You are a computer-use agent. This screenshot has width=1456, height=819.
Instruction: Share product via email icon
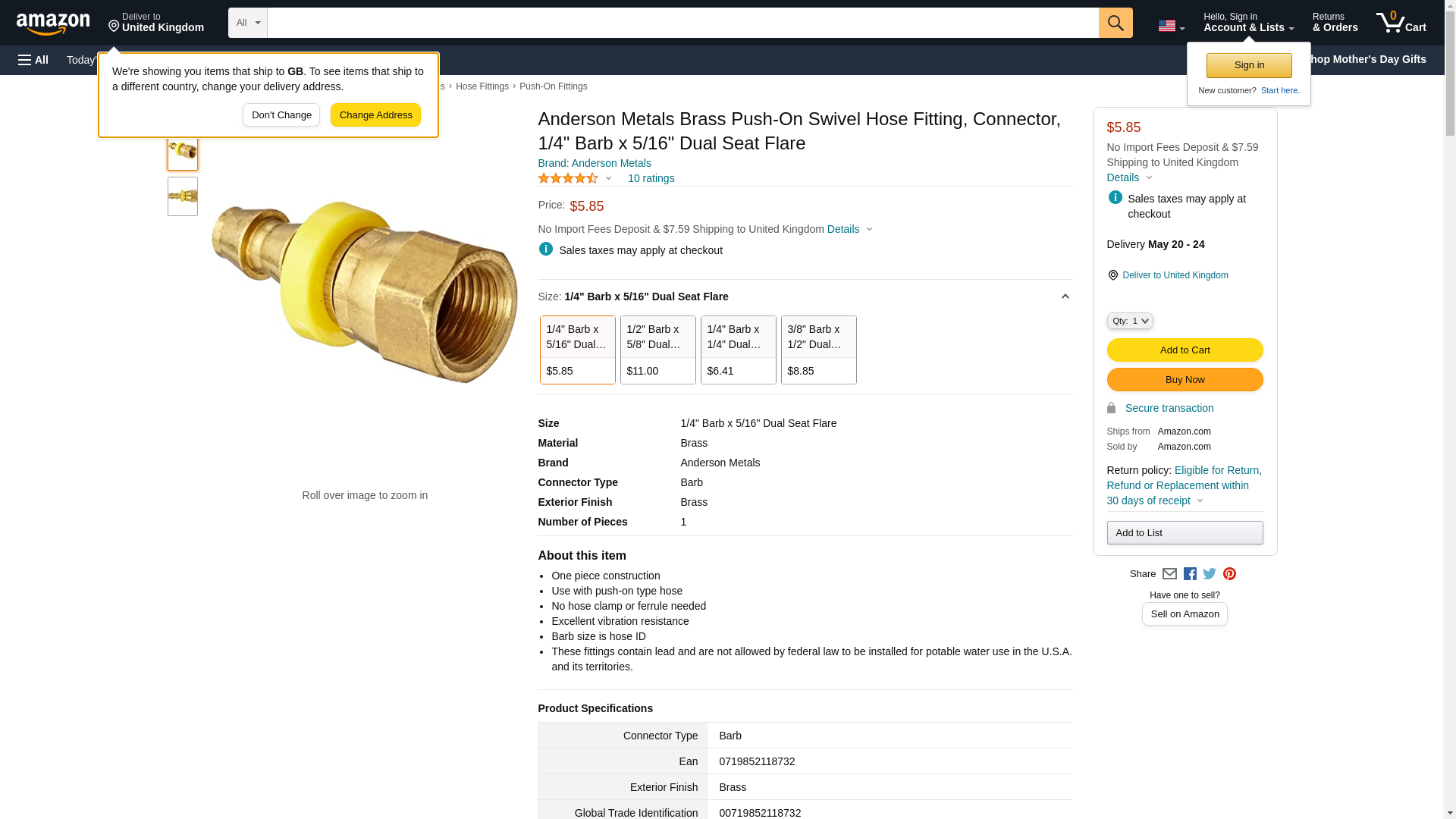pos(1169,574)
